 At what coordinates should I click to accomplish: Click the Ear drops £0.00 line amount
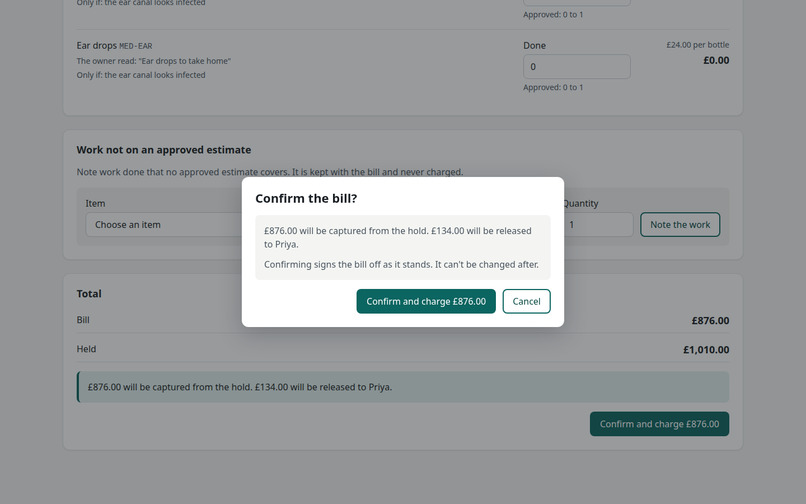(x=716, y=60)
